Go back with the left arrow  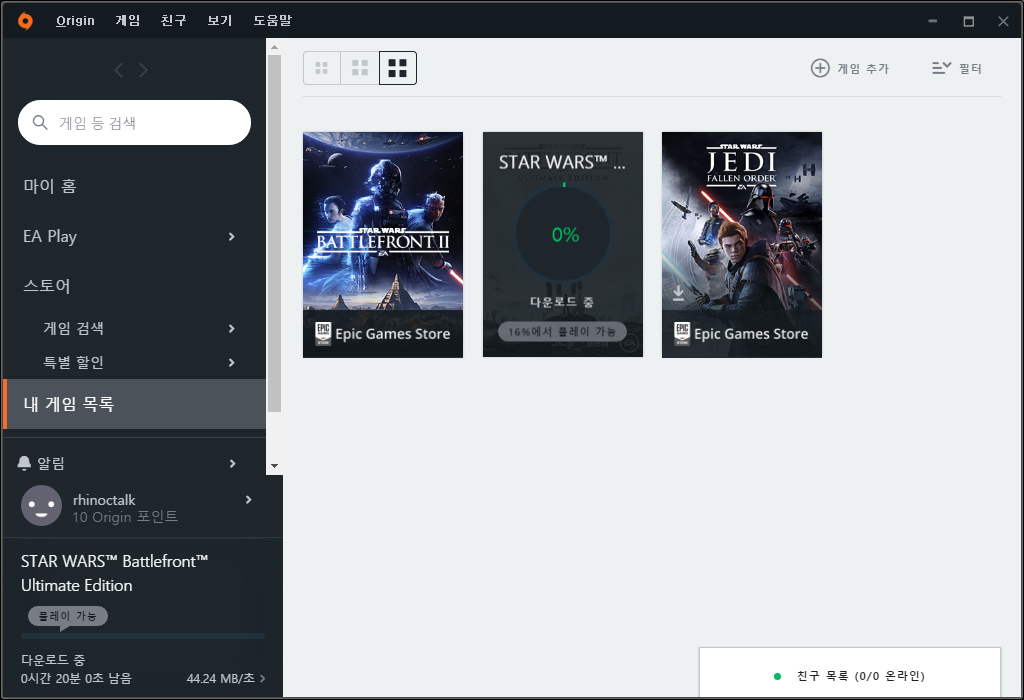[119, 70]
